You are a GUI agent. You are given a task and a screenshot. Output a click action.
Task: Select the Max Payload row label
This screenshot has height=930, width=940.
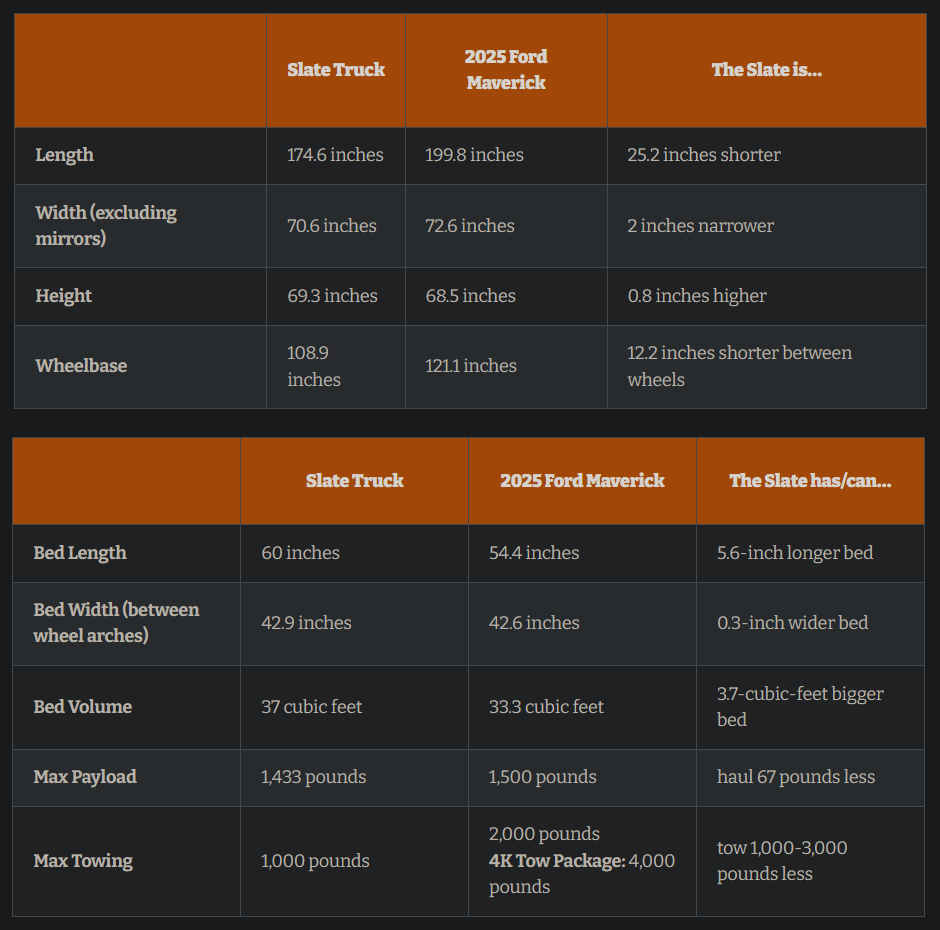coord(85,776)
